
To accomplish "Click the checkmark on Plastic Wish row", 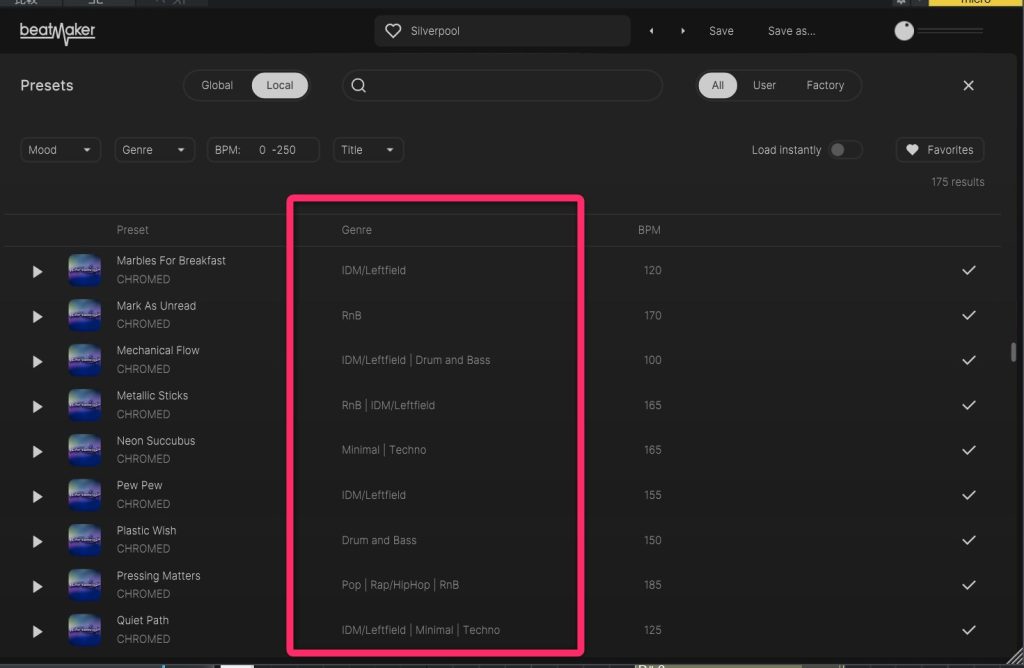I will click(968, 540).
